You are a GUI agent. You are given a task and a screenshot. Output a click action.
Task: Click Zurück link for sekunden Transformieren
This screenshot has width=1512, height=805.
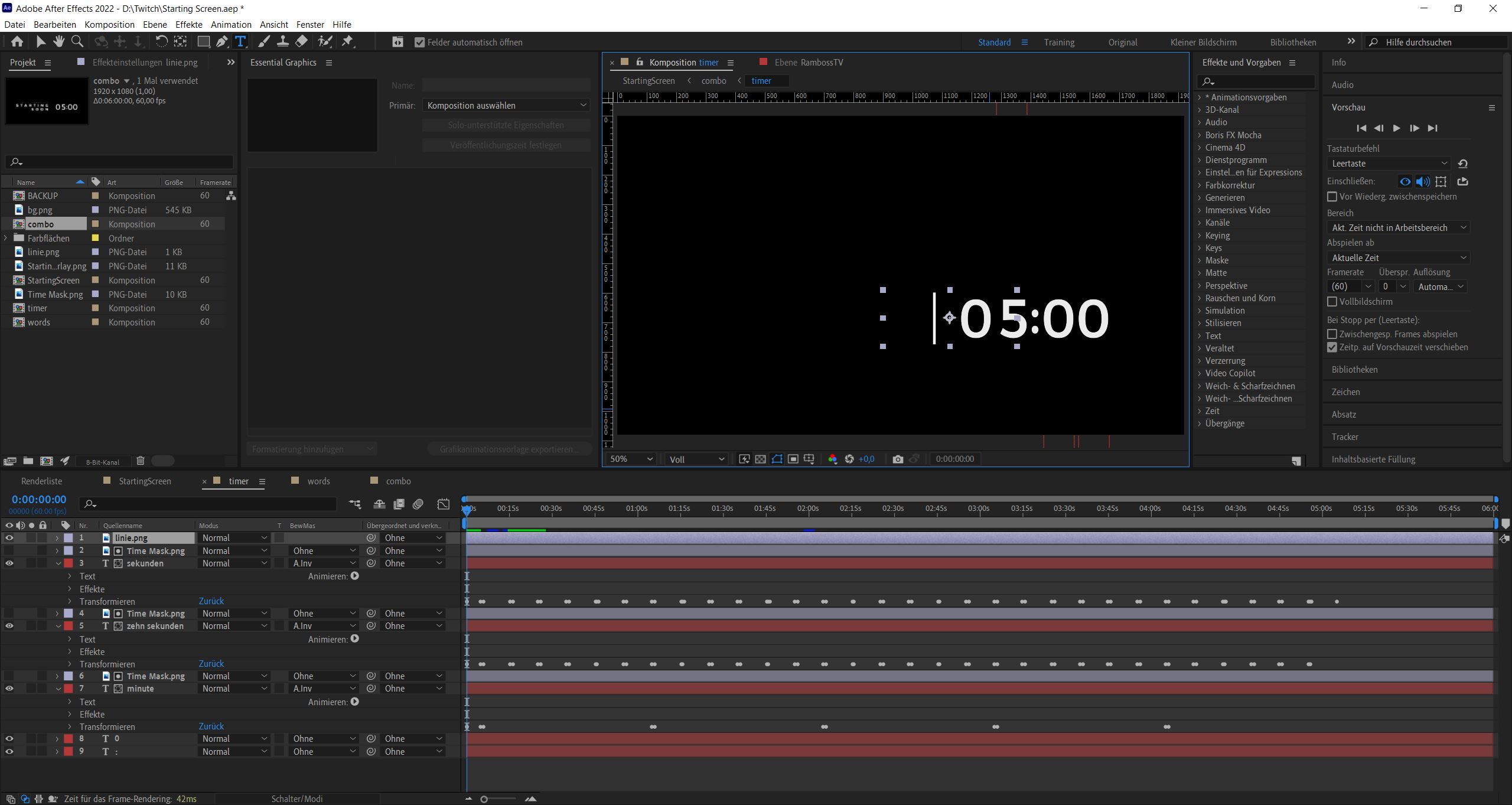point(211,601)
